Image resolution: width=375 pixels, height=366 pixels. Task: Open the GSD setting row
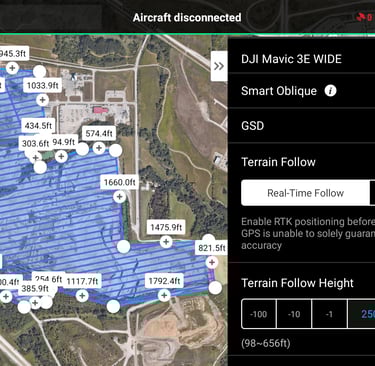(302, 126)
